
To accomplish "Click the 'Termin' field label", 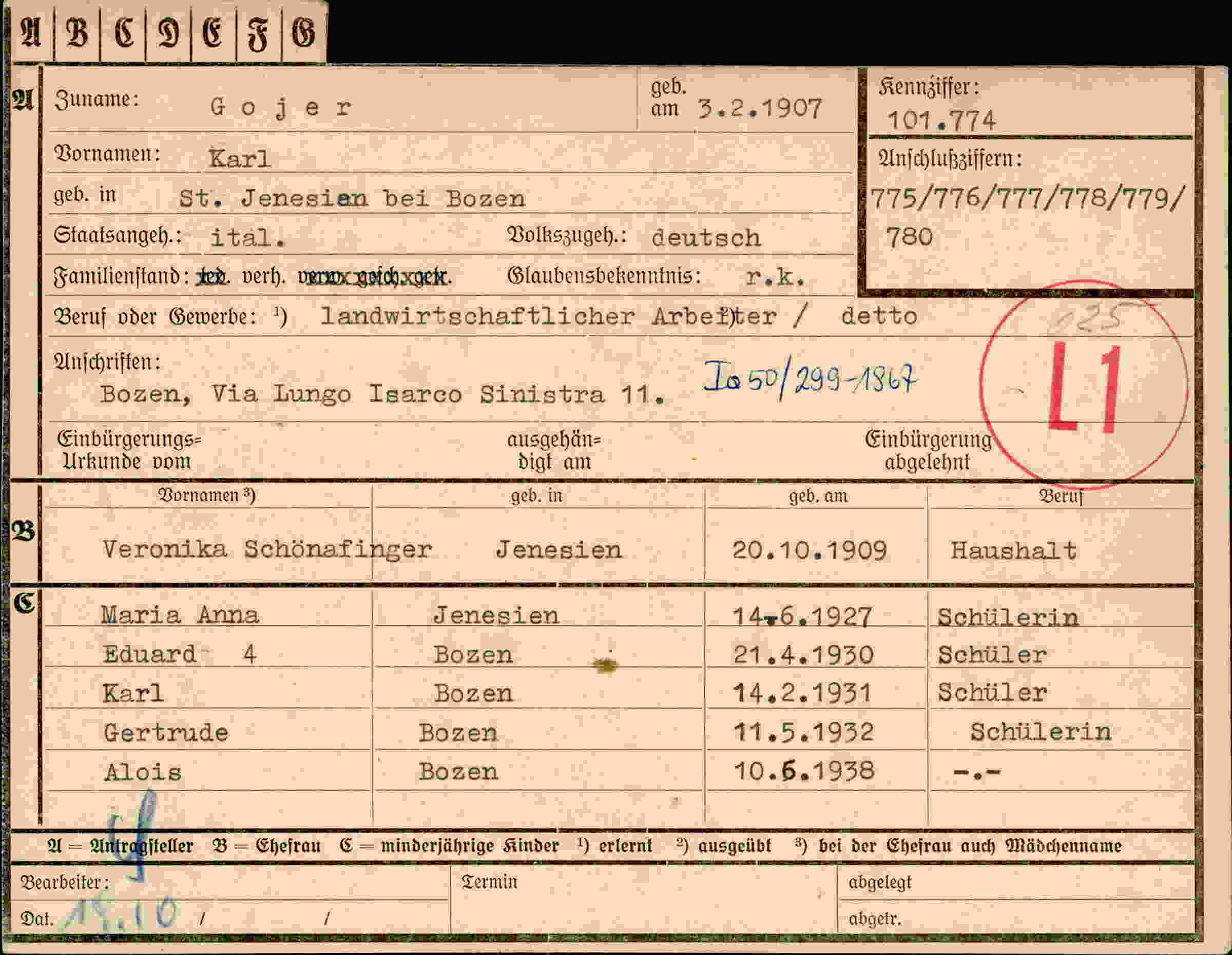I will pos(489,882).
